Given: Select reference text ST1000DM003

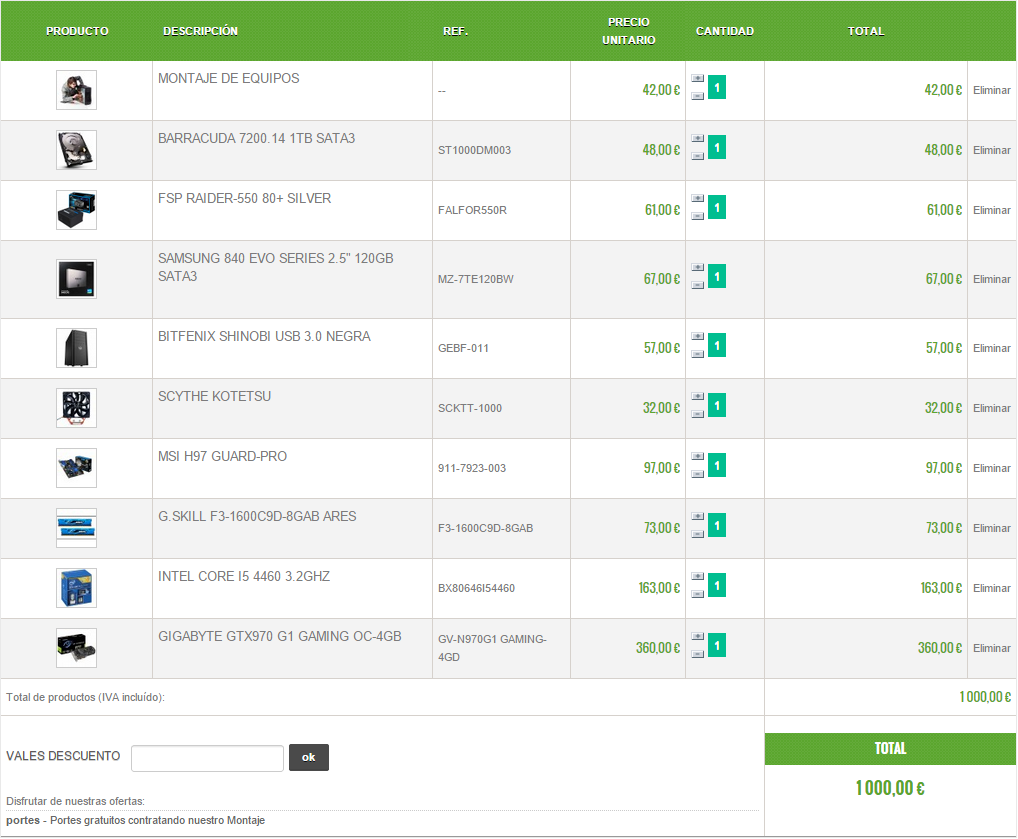Looking at the screenshot, I should (x=474, y=150).
